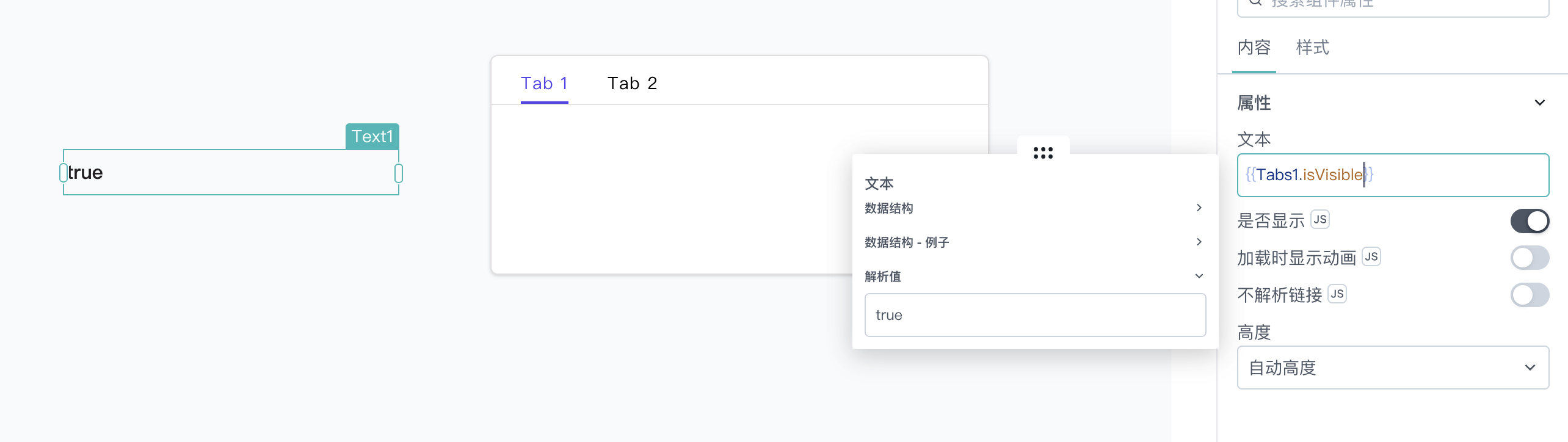The width and height of the screenshot is (1568, 442).
Task: Collapse the 属性 section chevron
Action: click(1539, 103)
